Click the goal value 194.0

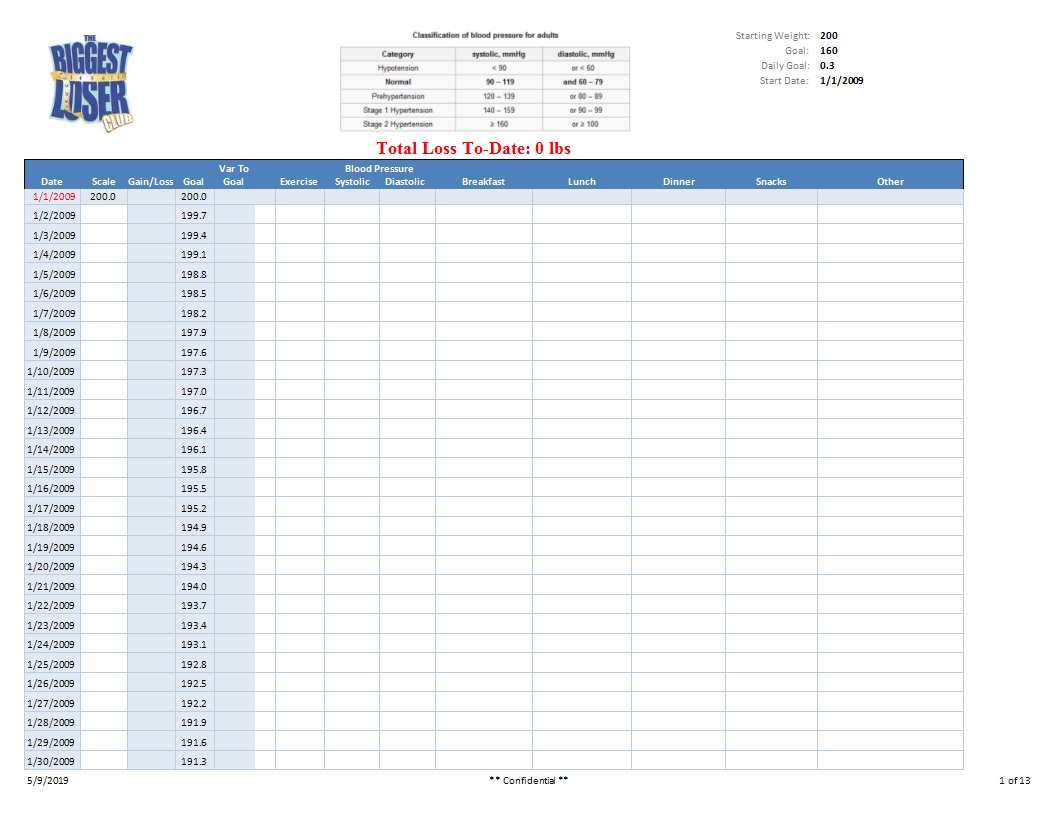pyautogui.click(x=194, y=586)
